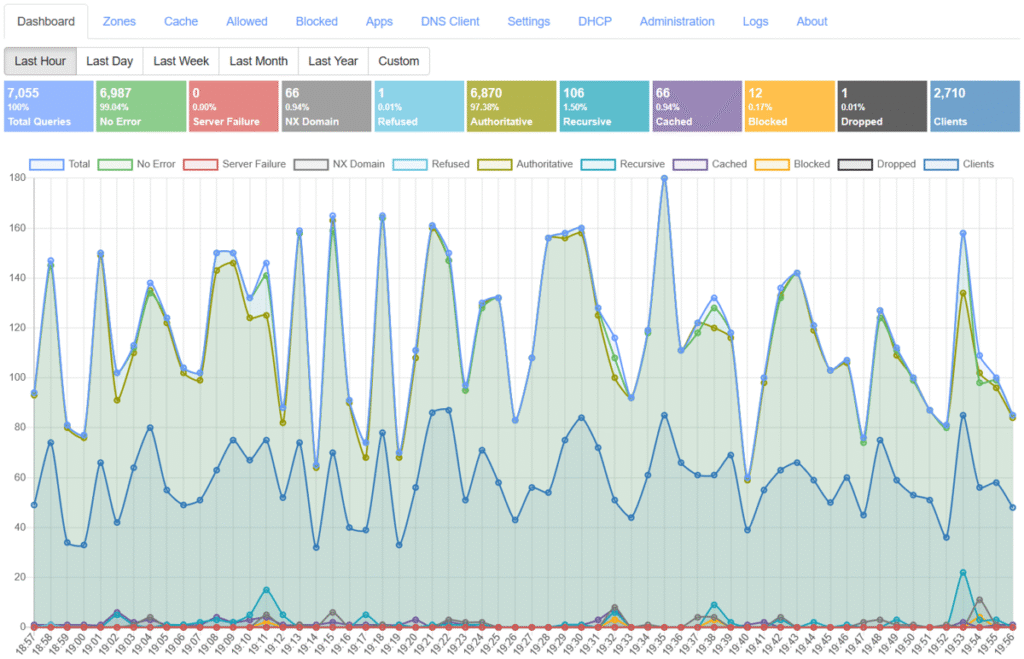Click the Total Queries stat card
1024x659 pixels.
pos(48,107)
